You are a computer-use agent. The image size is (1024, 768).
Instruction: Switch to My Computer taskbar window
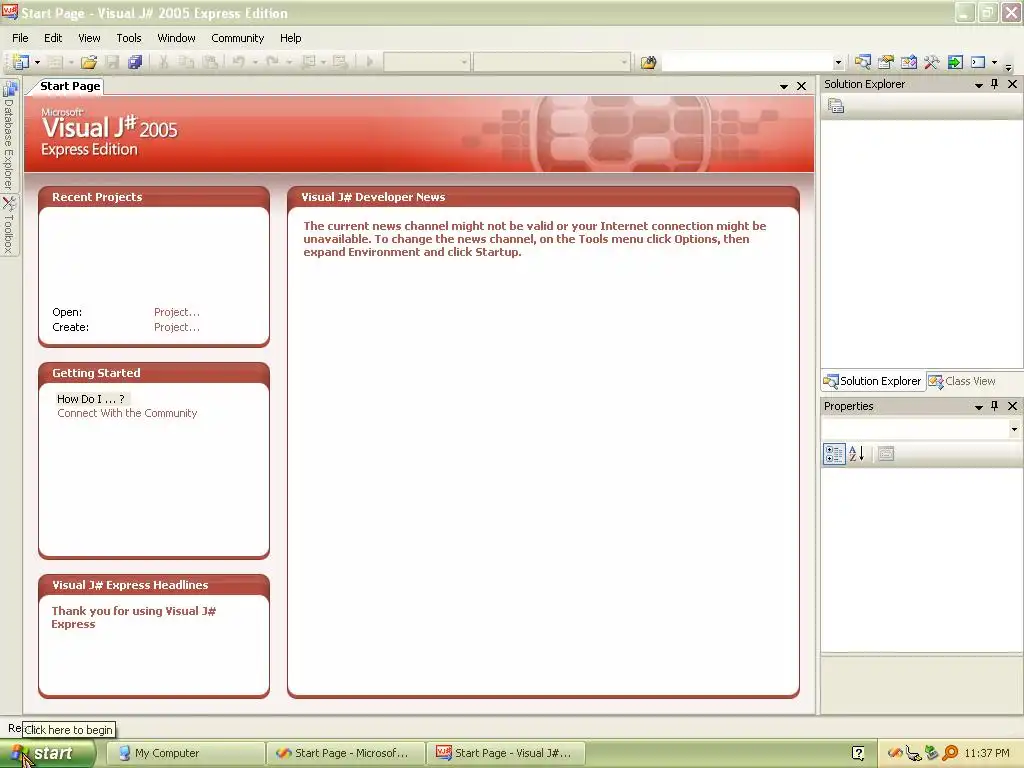tap(185, 753)
